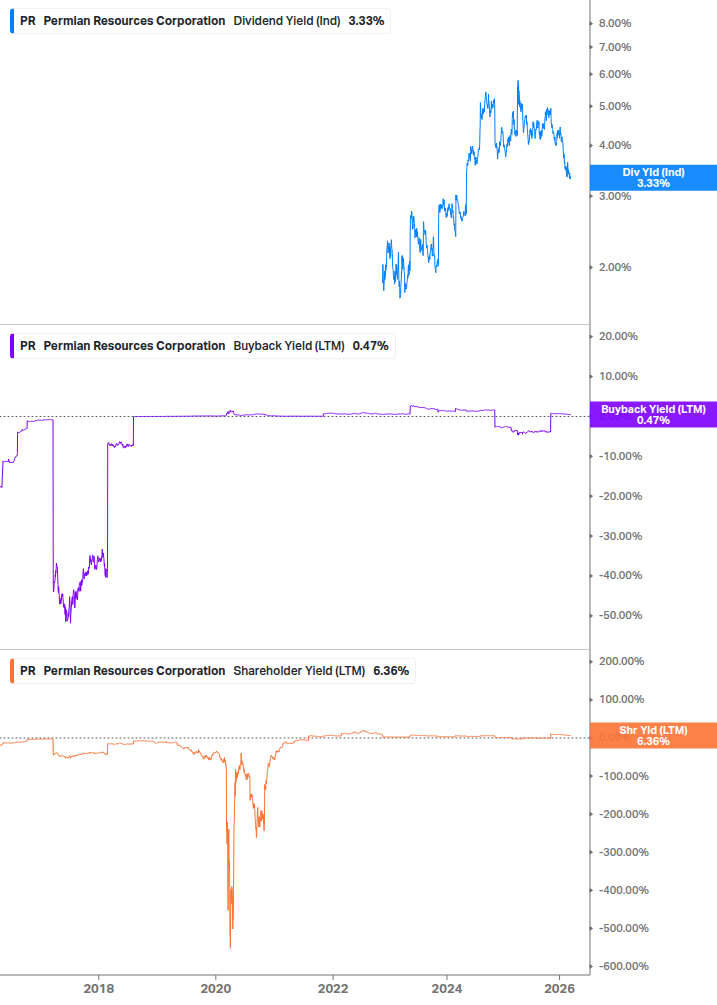Viewport: 717px width, 1005px height.
Task: Click the PR ticker in Dividend Yield legend
Action: [28, 21]
